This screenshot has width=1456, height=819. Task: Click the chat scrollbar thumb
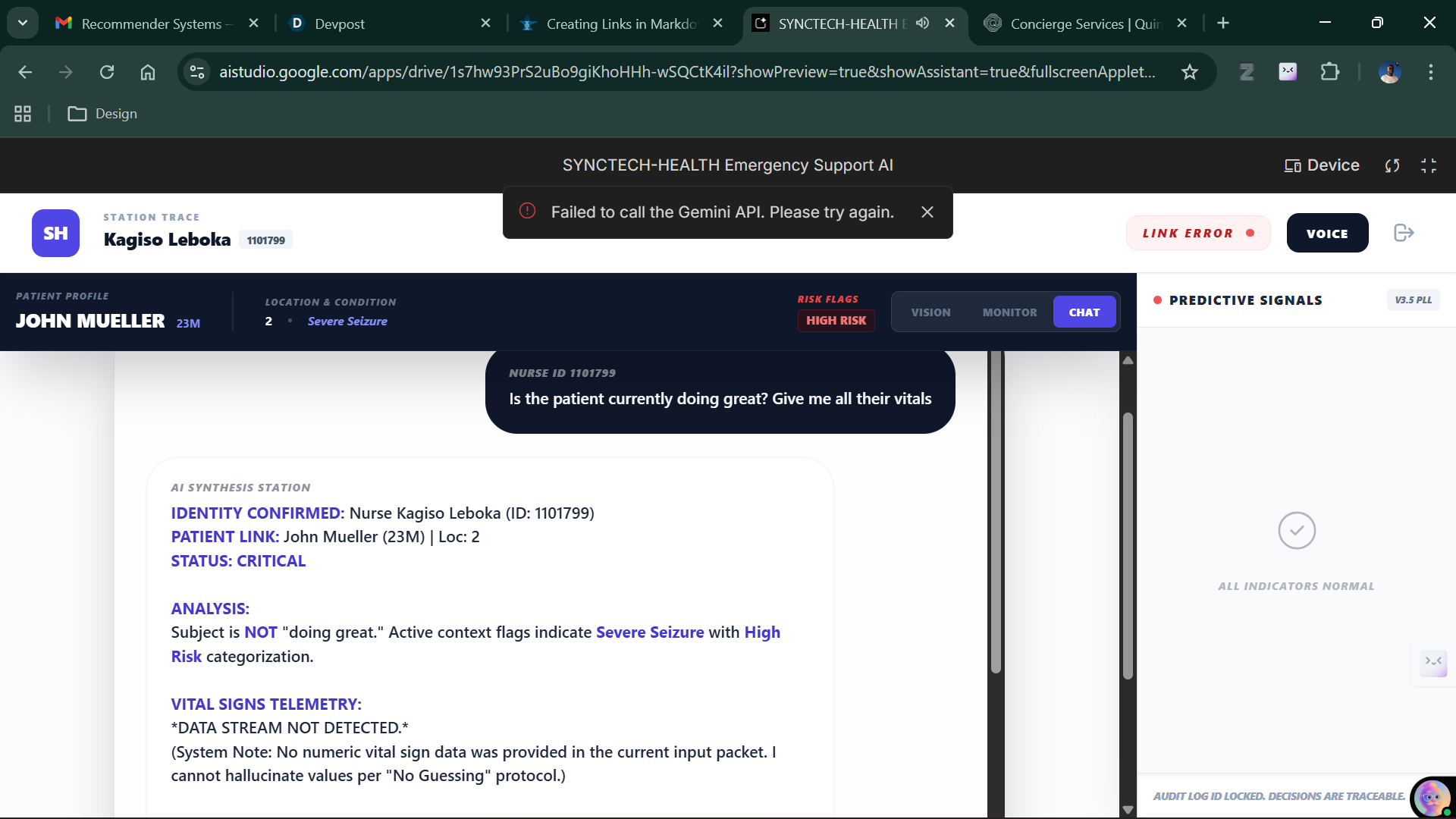click(x=996, y=512)
